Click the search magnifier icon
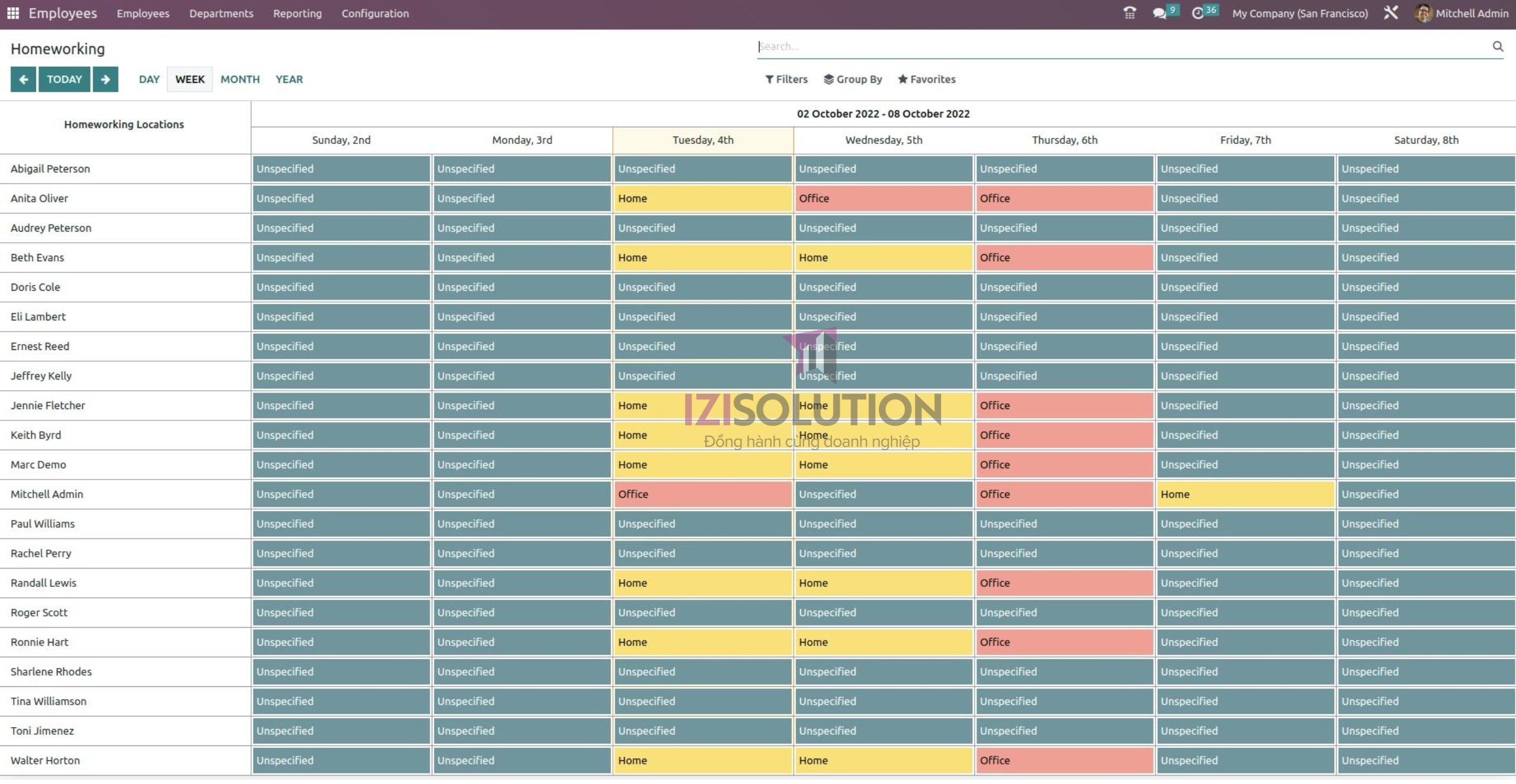Screen dimensions: 1516x784 point(1498,46)
